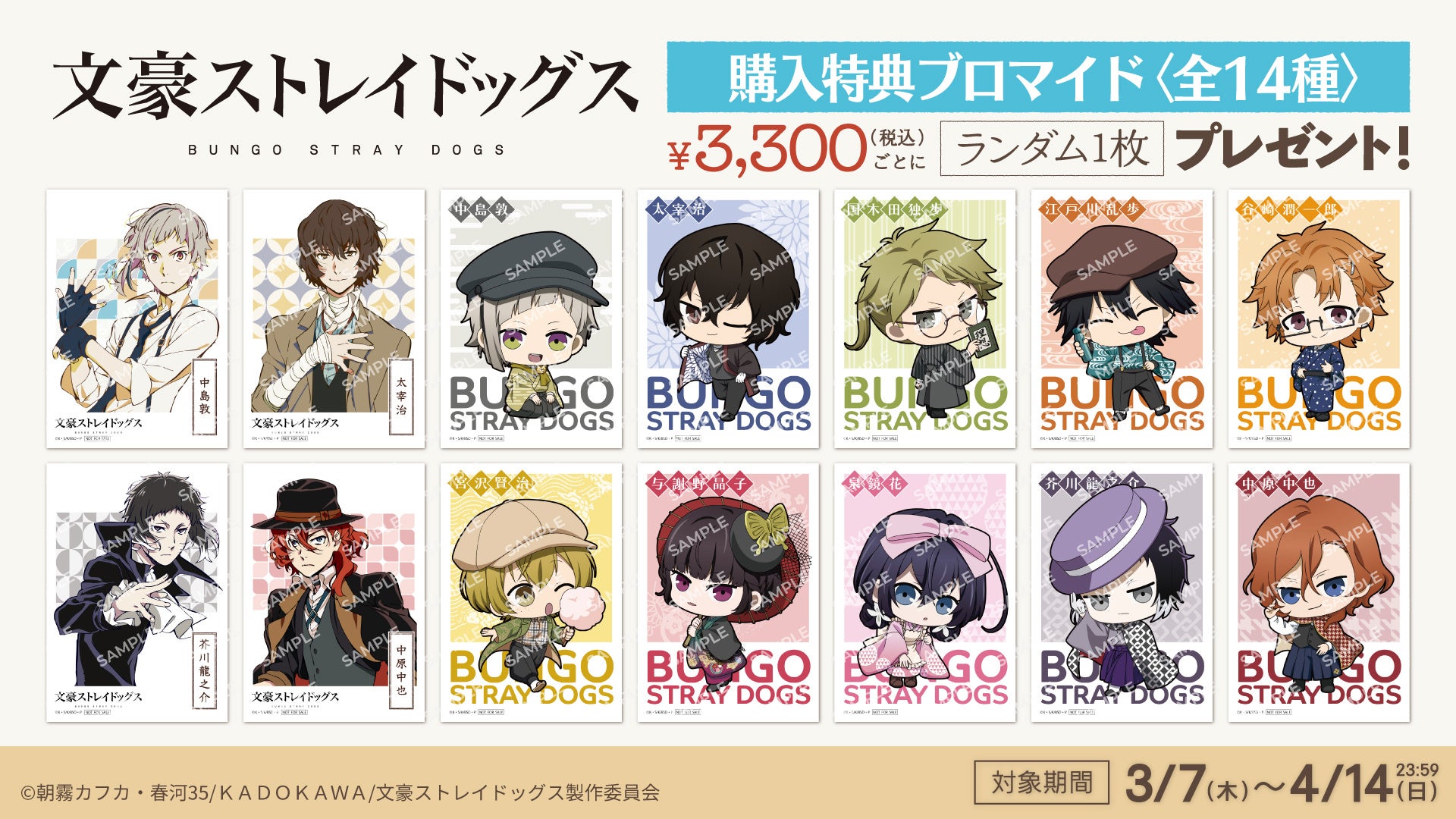This screenshot has width=1456, height=819.
Task: Open the illustrated 中原中也 hat card
Action: [x=334, y=592]
